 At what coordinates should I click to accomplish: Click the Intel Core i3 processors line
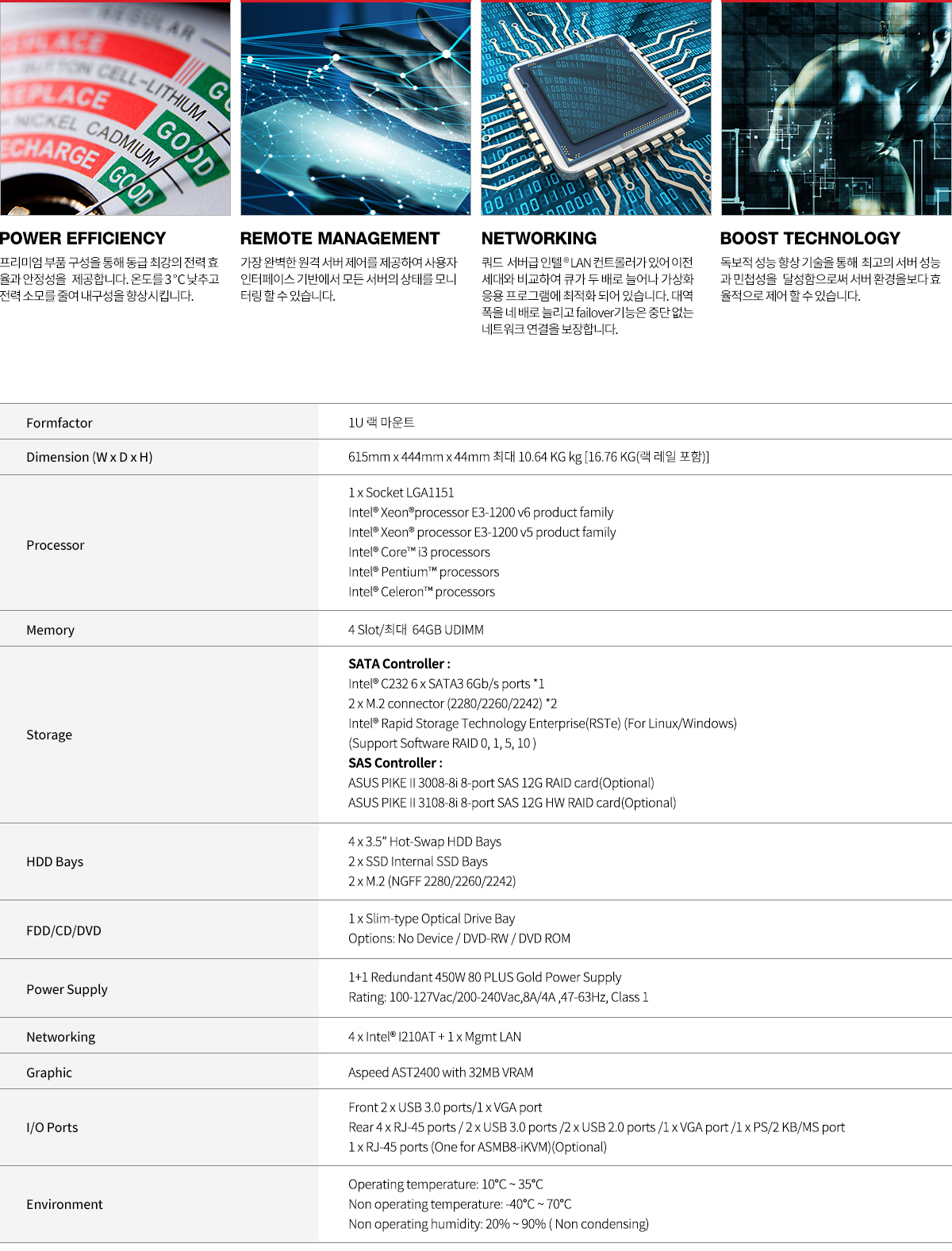pyautogui.click(x=419, y=552)
